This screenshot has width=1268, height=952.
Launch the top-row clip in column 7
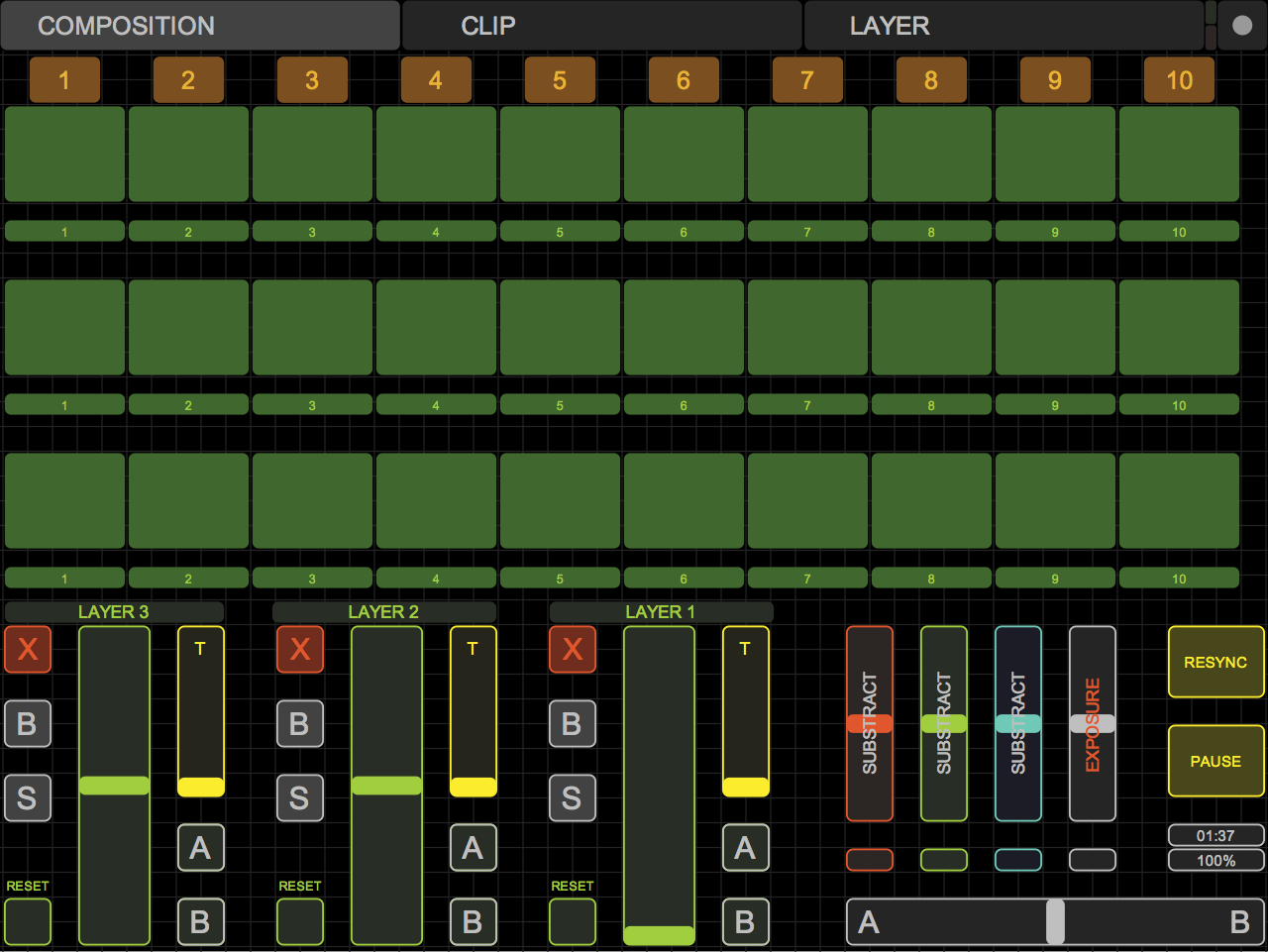807,155
